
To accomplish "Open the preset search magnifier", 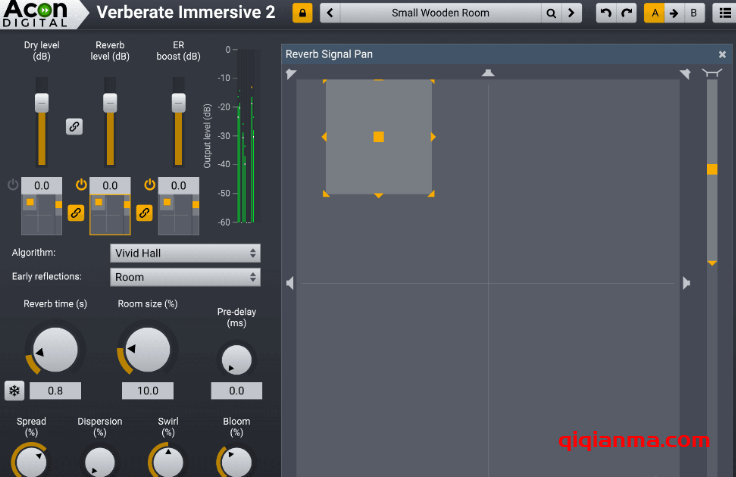I will (551, 14).
